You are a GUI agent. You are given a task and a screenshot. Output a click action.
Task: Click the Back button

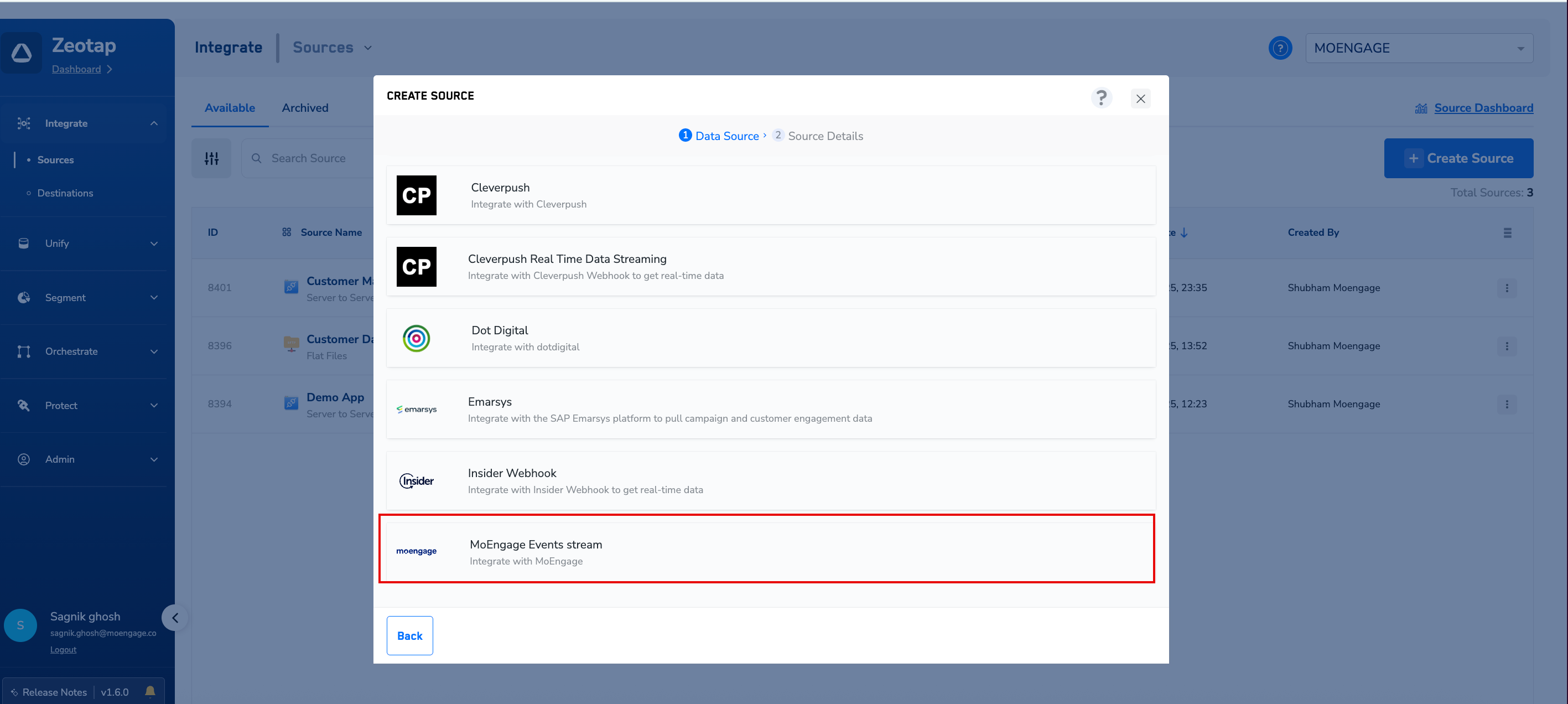[x=409, y=636]
